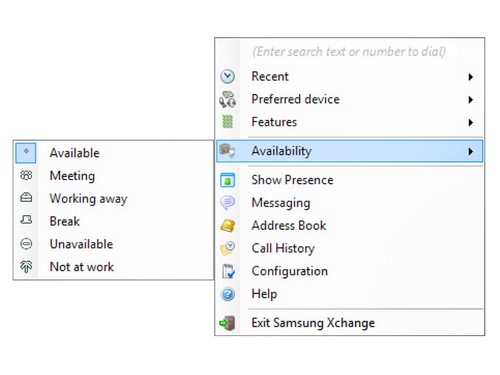Click the Unavailable no-entry icon
Screen dimensions: 500x375
point(26,244)
